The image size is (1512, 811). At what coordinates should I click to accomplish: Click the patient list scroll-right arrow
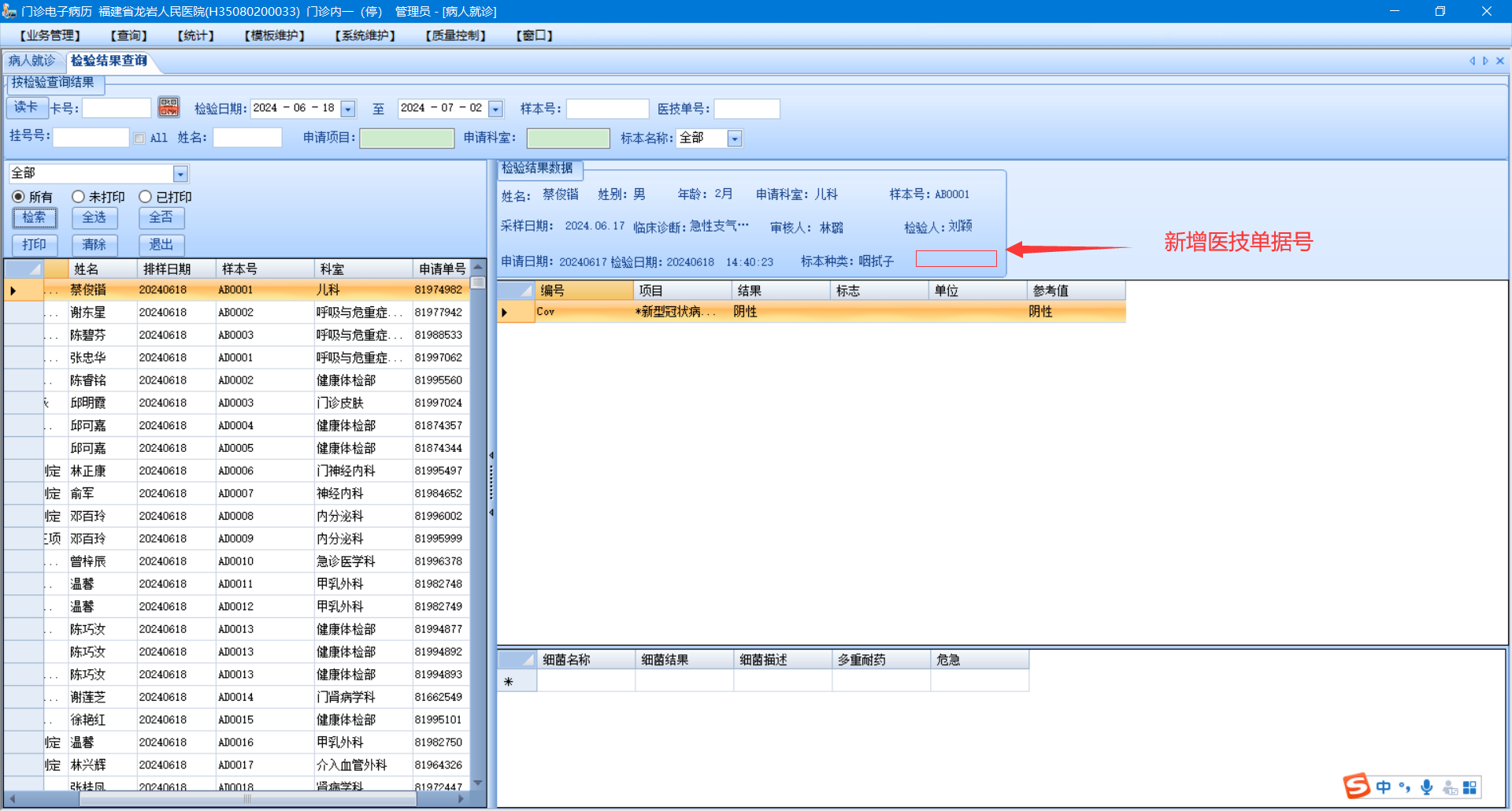(x=461, y=798)
